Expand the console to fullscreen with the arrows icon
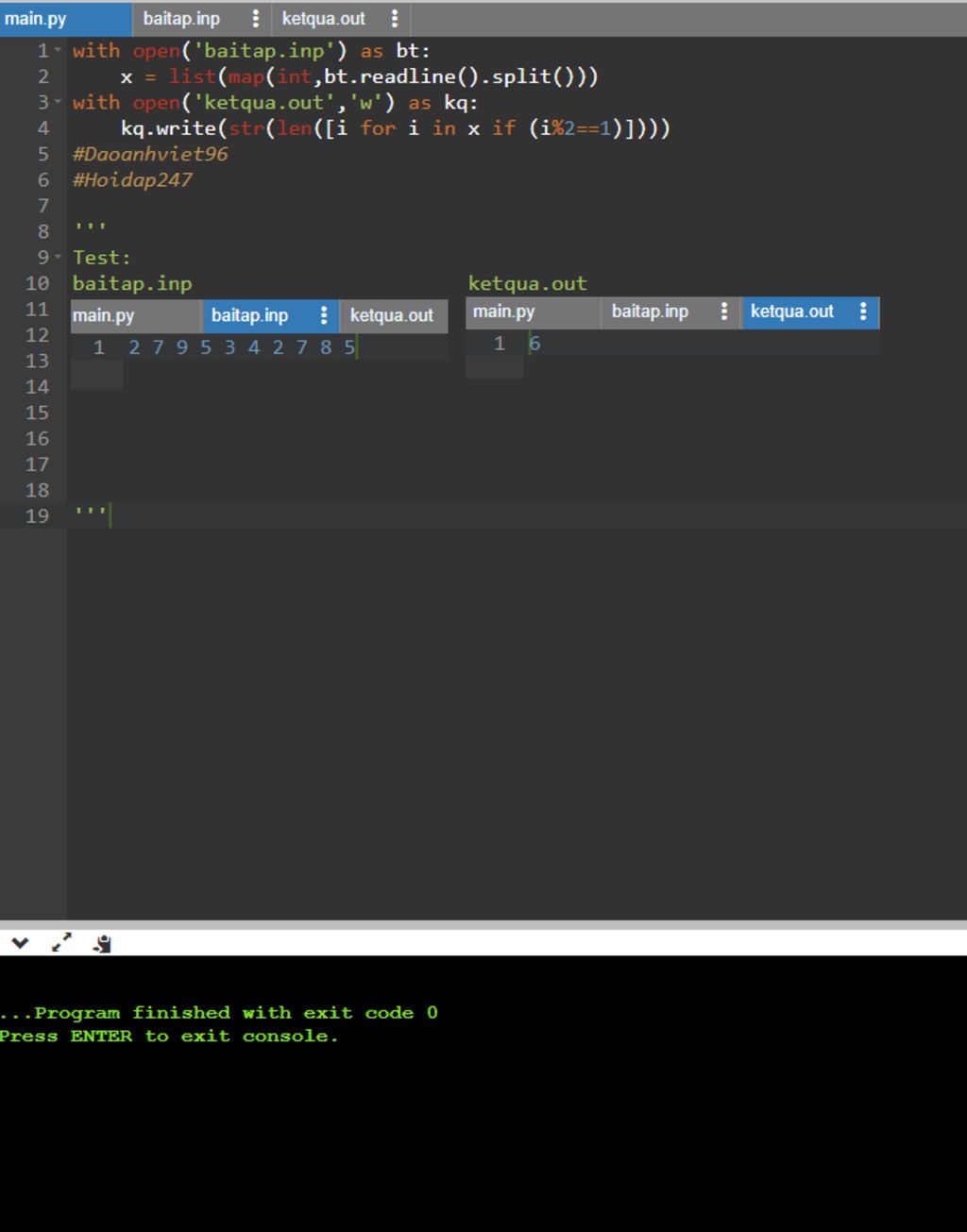The width and height of the screenshot is (967, 1232). [x=61, y=942]
